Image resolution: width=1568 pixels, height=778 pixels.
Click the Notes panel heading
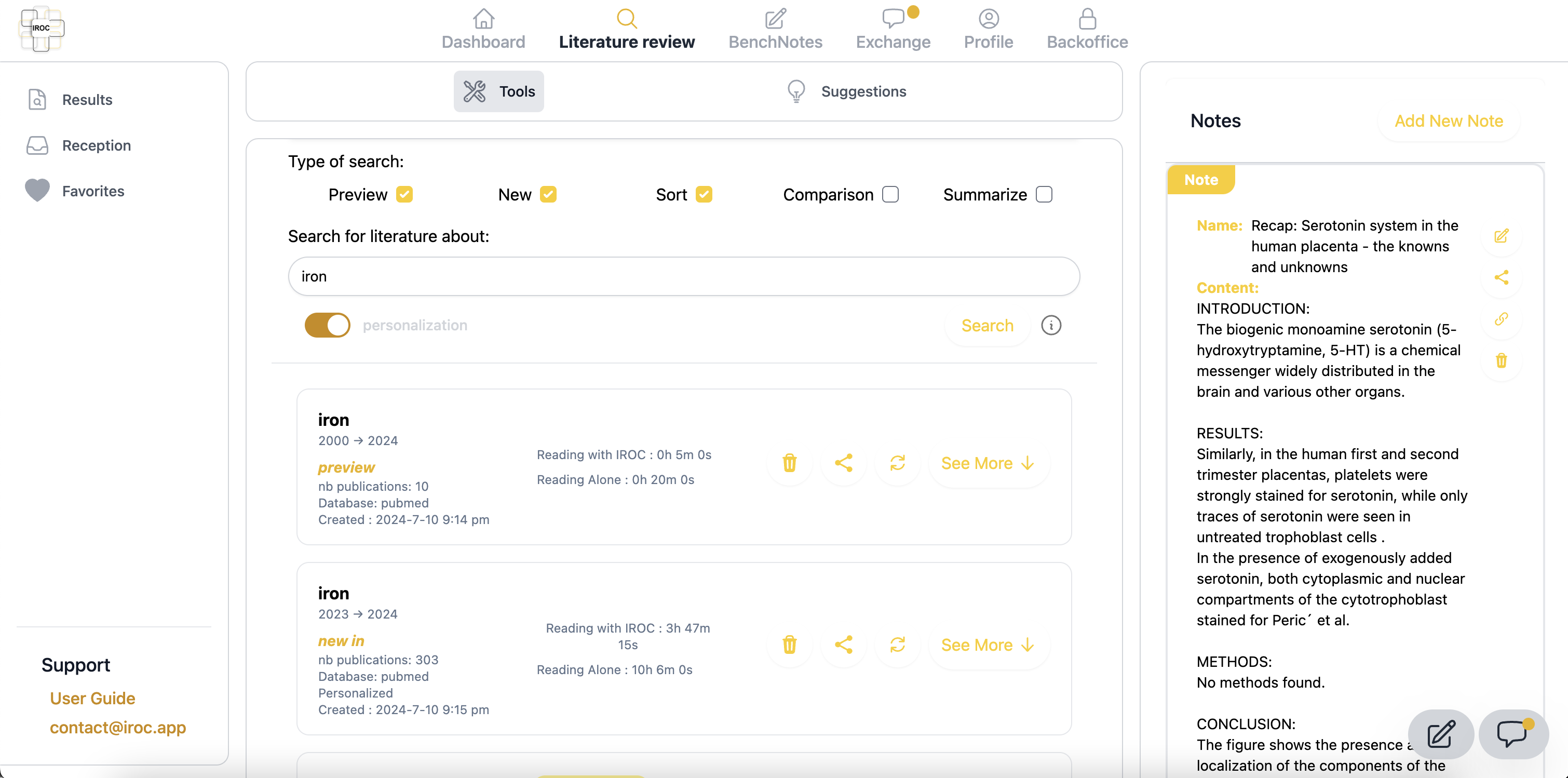pos(1215,120)
